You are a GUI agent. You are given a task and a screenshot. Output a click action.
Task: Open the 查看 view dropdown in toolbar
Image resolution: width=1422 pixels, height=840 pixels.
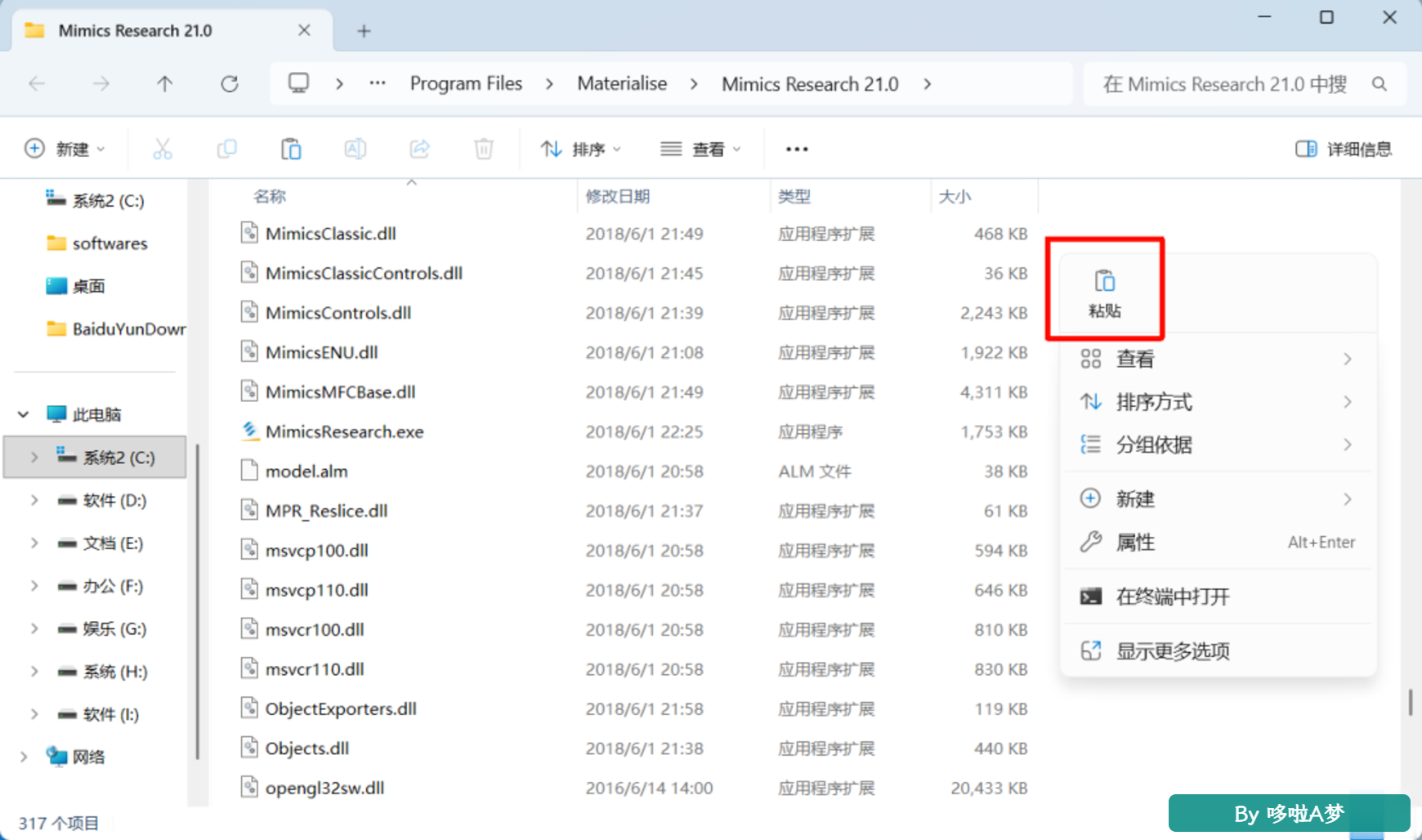coord(701,149)
